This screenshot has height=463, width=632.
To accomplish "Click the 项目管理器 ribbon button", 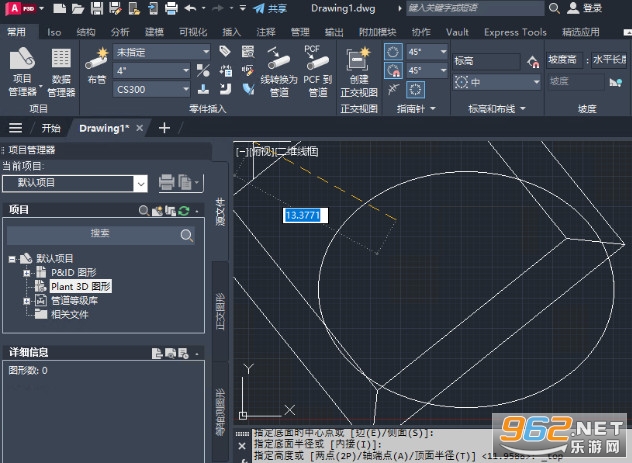I will tap(23, 71).
